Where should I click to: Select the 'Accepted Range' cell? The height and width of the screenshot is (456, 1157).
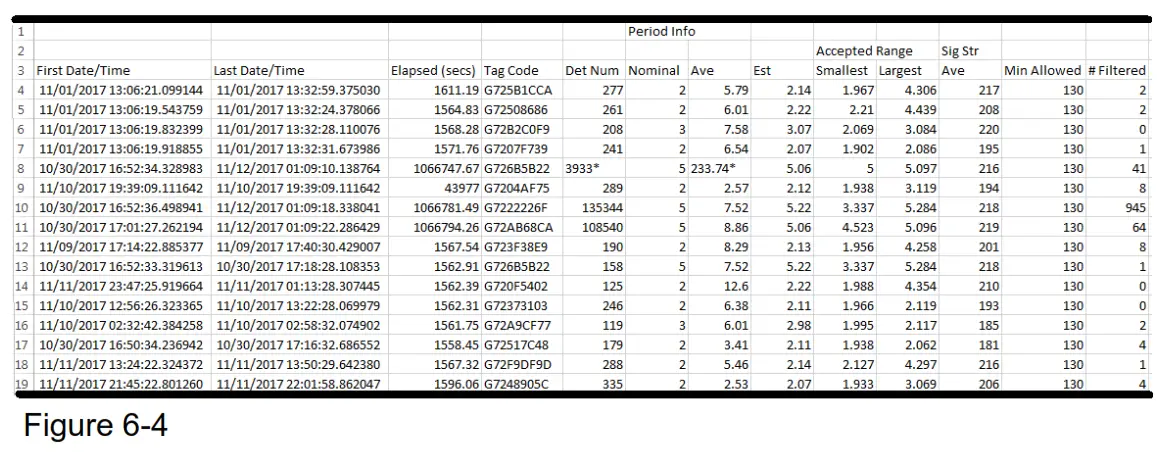click(x=864, y=51)
